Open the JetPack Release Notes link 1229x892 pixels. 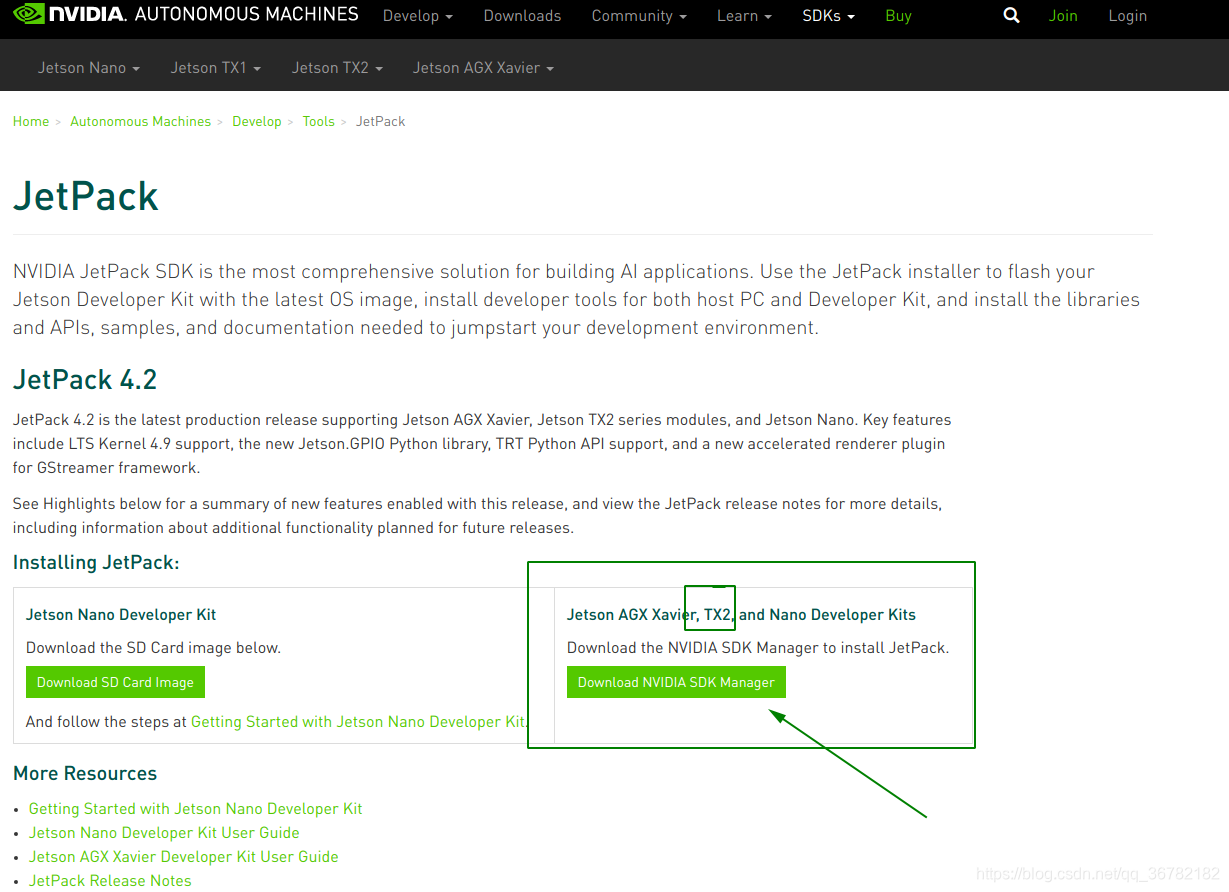pos(110,881)
